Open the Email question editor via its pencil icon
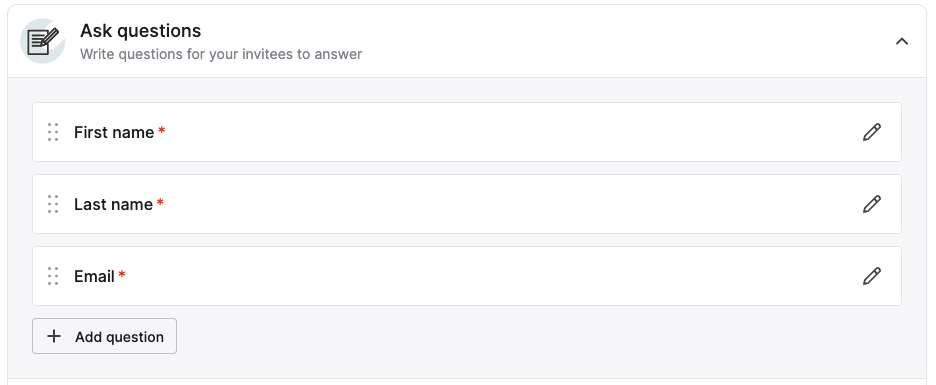Image resolution: width=936 pixels, height=385 pixels. point(872,276)
